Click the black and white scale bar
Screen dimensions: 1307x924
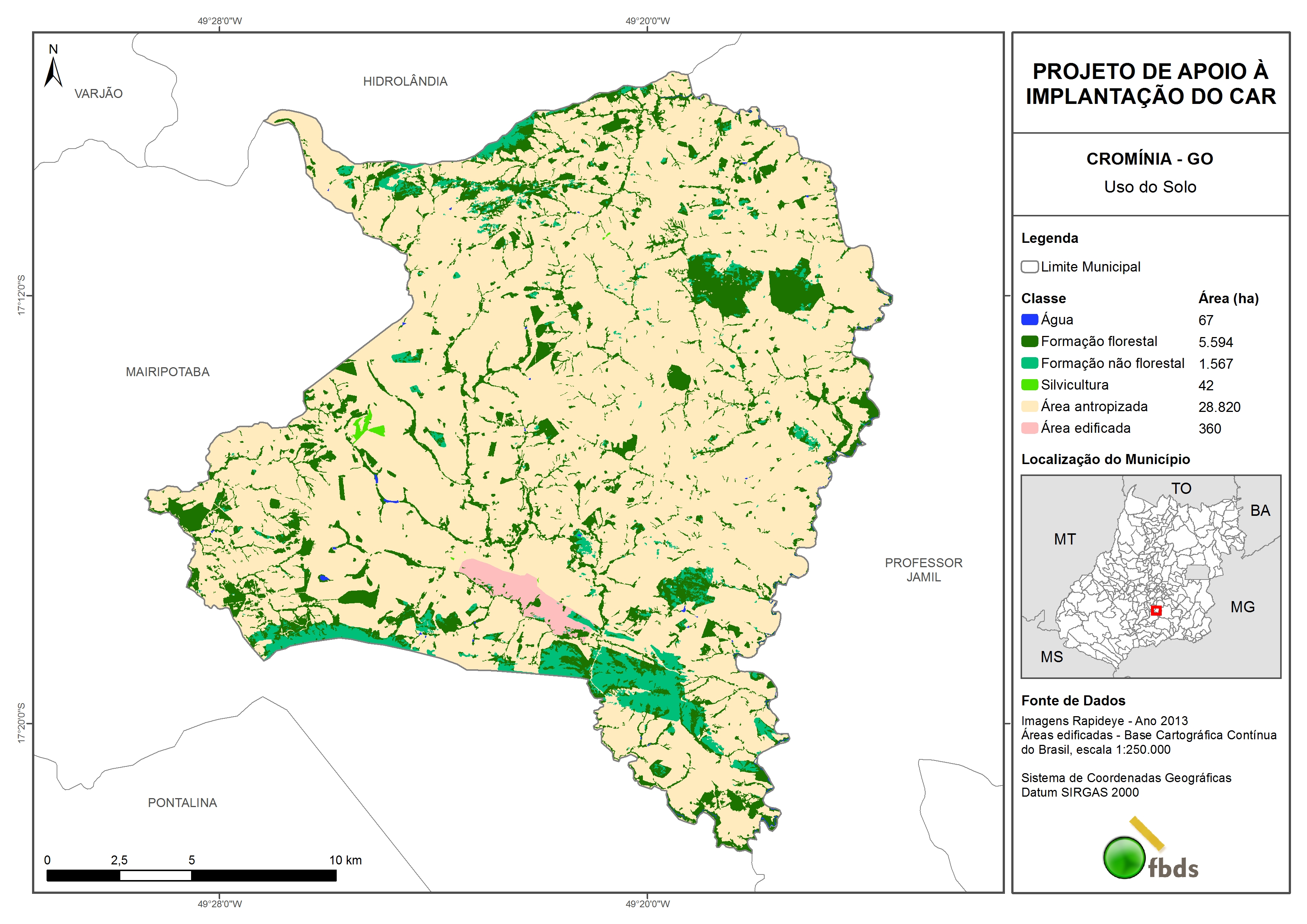point(191,875)
